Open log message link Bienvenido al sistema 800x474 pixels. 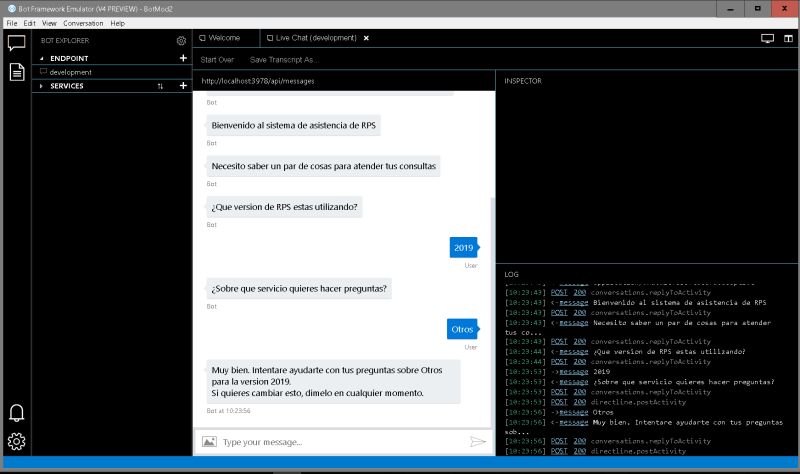click(x=573, y=303)
